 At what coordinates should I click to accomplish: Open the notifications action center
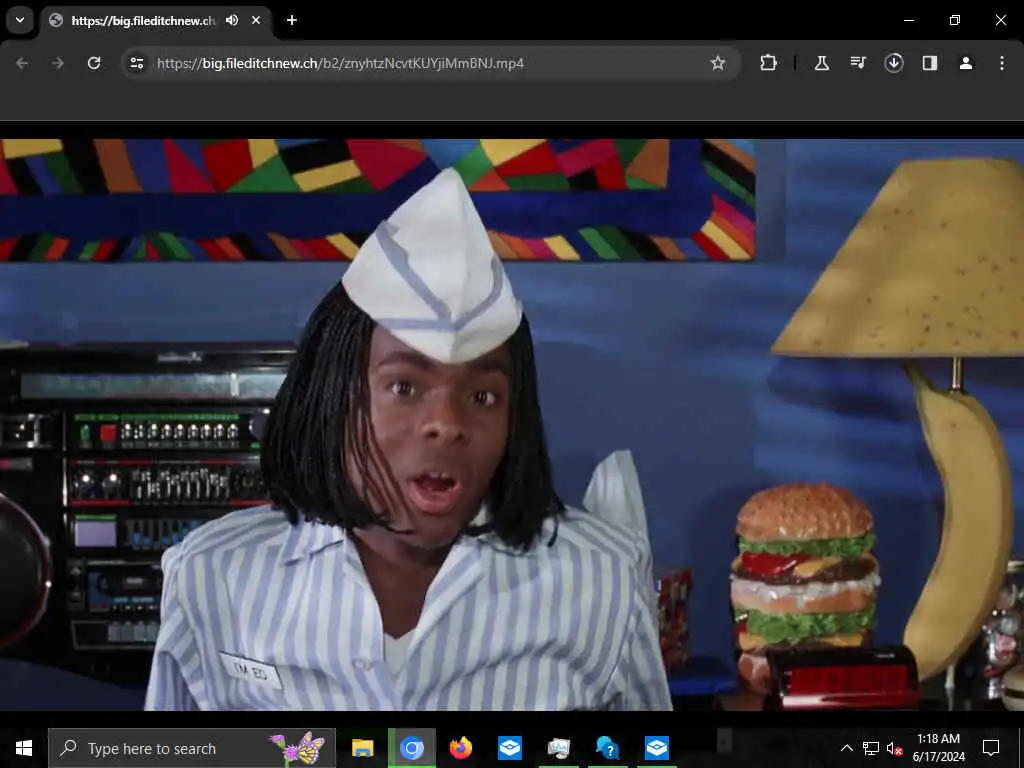(x=991, y=748)
